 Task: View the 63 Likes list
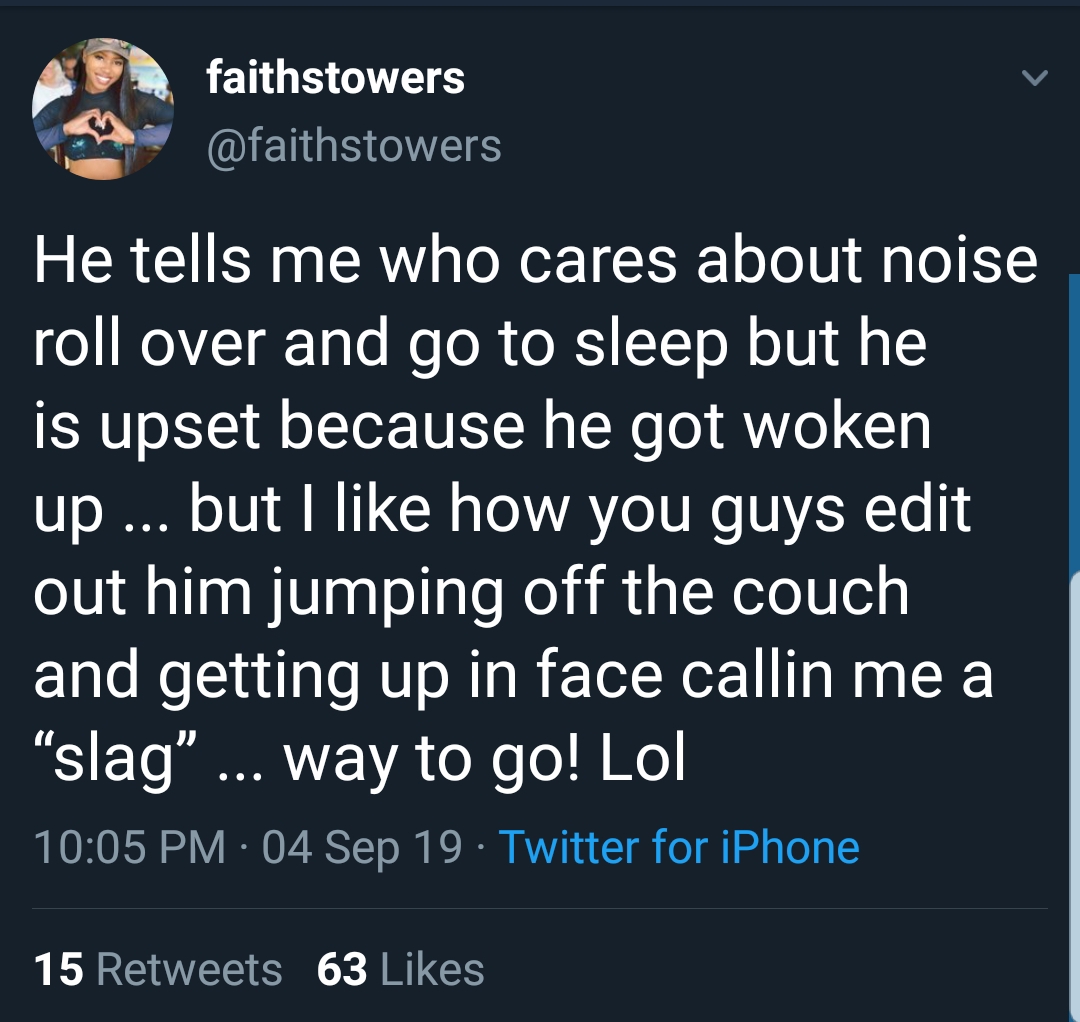click(400, 969)
